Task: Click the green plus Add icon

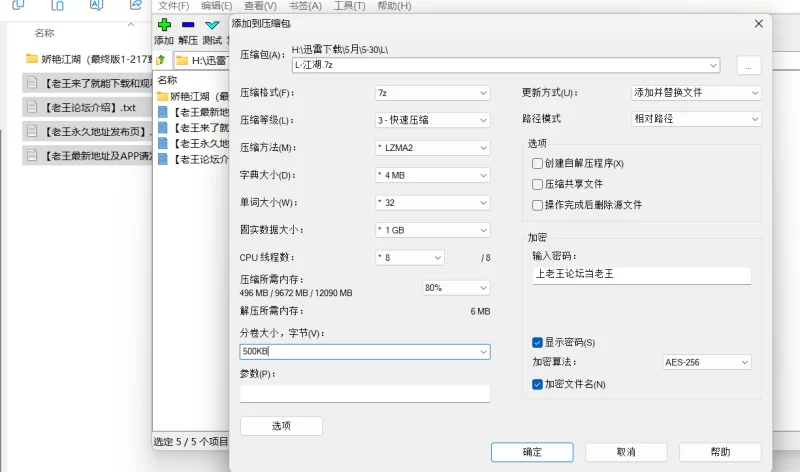Action: (x=164, y=24)
